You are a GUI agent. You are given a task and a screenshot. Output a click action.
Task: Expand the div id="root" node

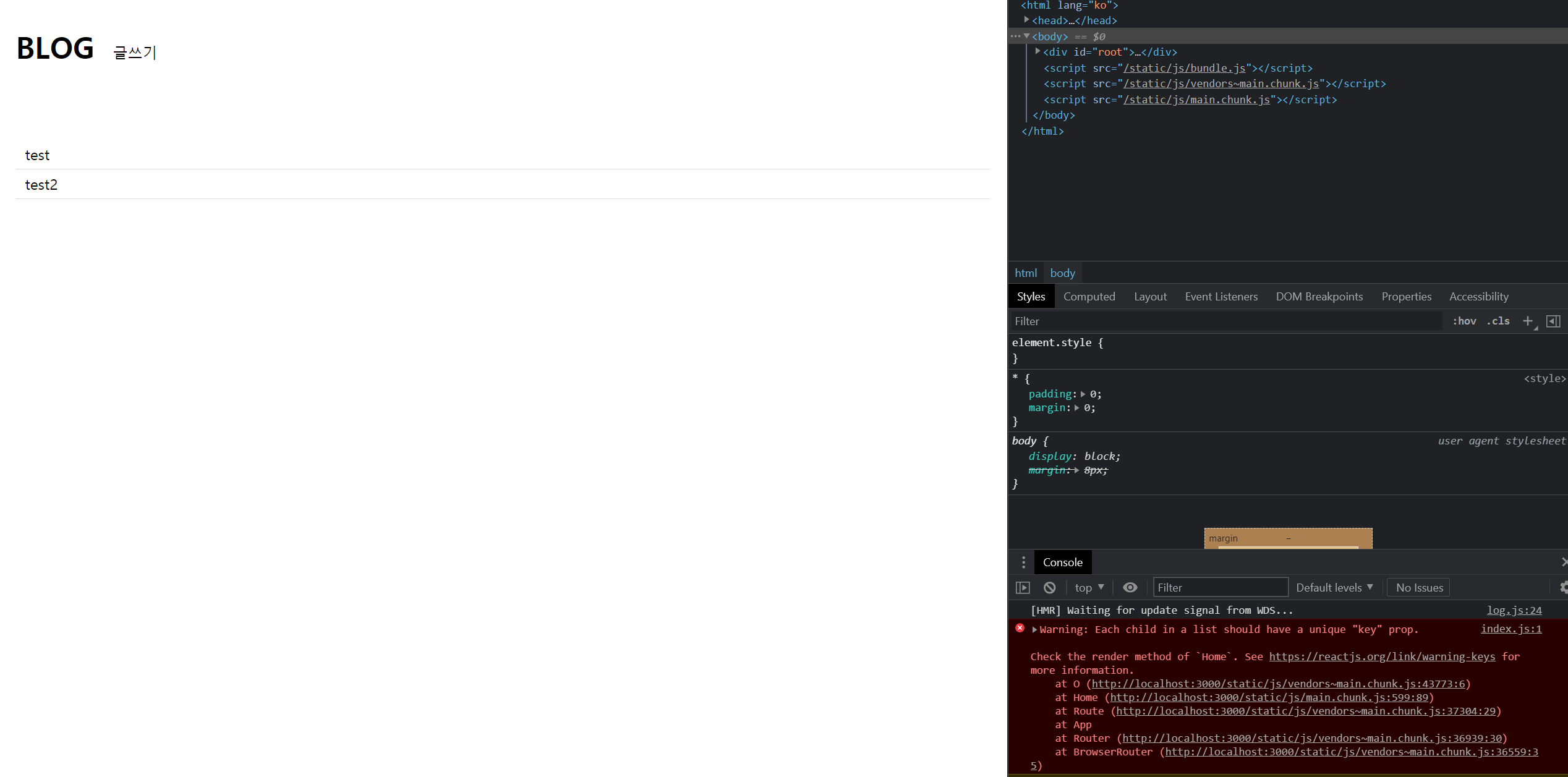(1038, 51)
